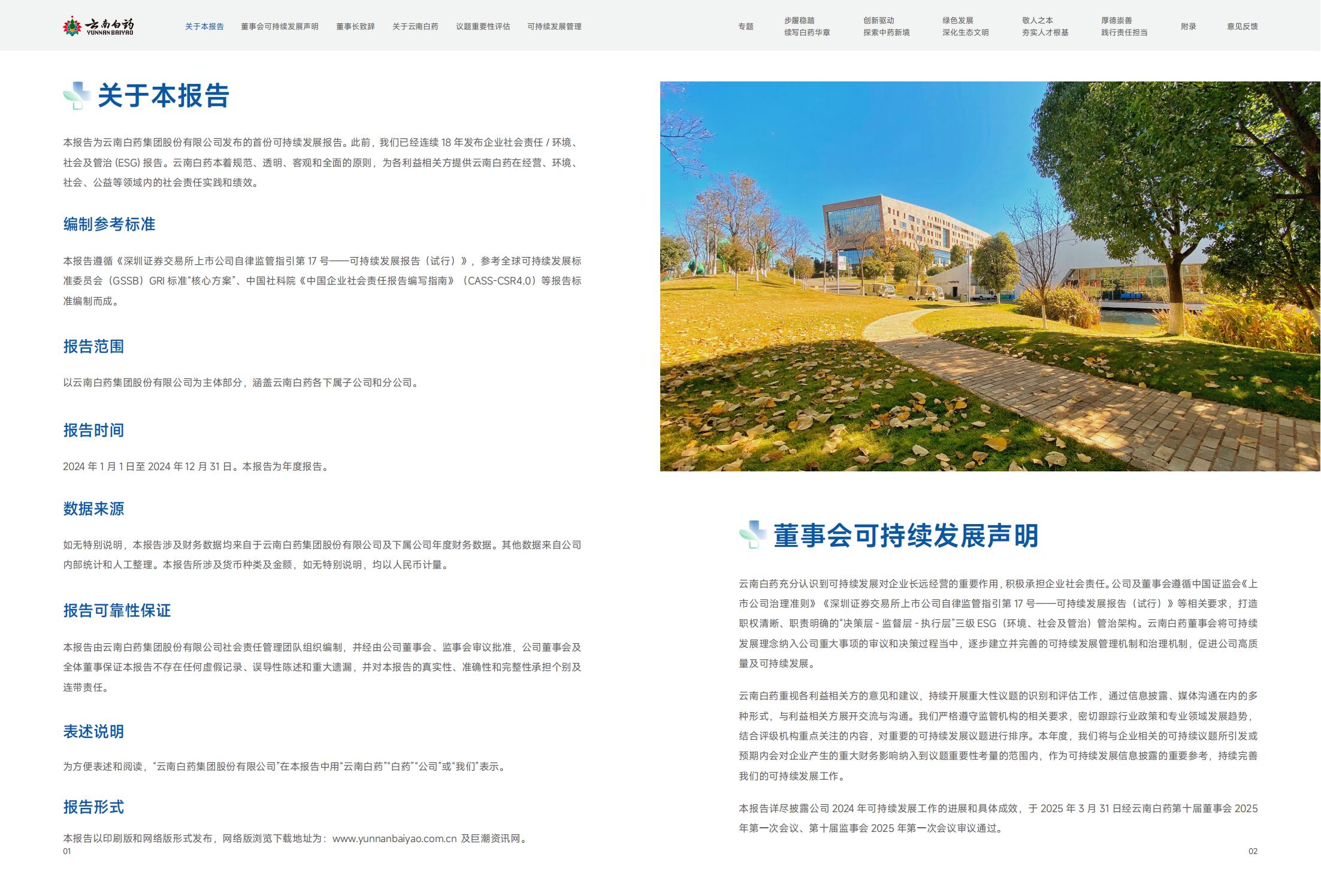Click the 表述说明 subheading
Image resolution: width=1321 pixels, height=896 pixels.
93,731
